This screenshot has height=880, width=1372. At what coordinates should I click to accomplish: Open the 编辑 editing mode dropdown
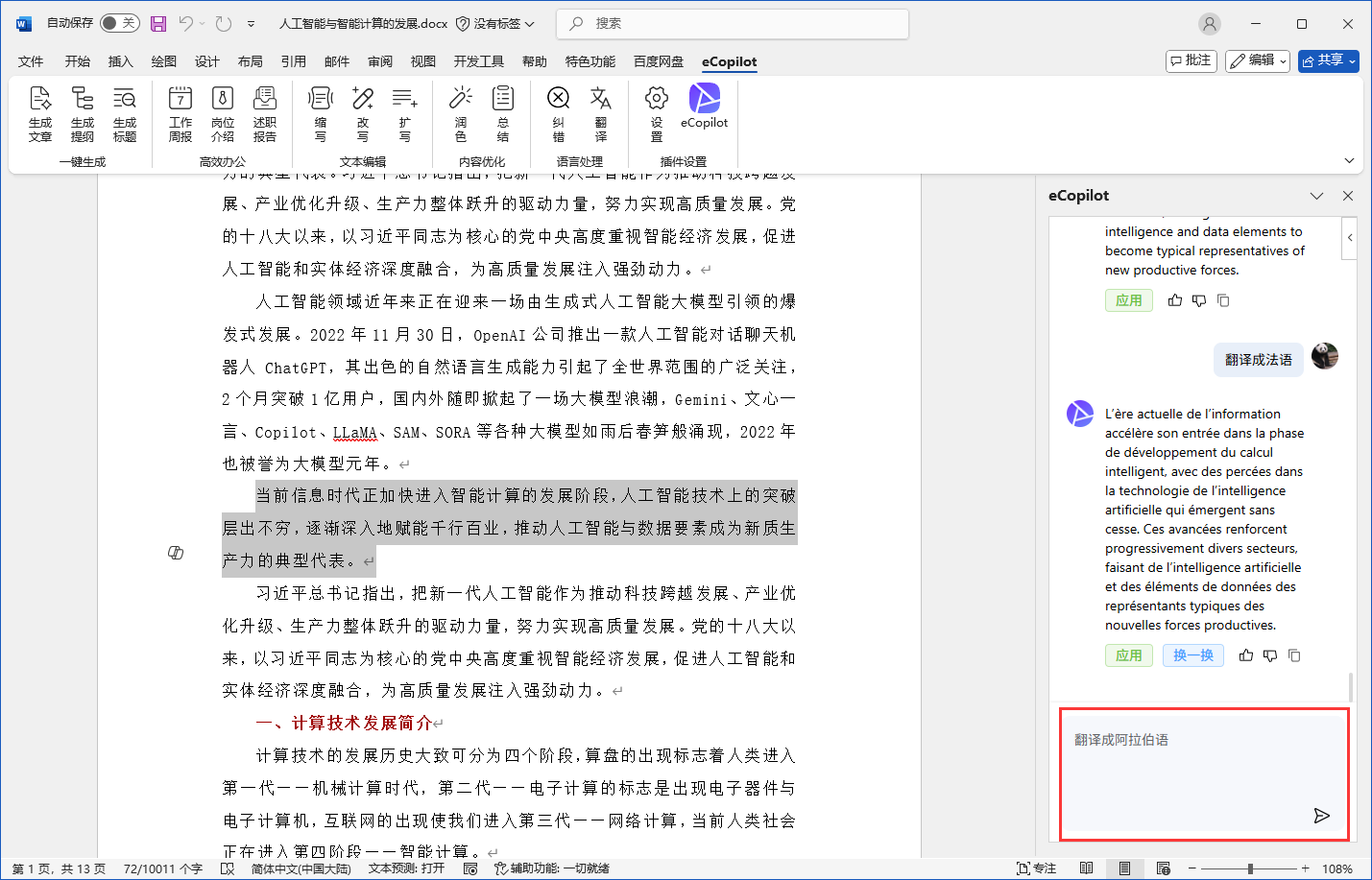1259,61
